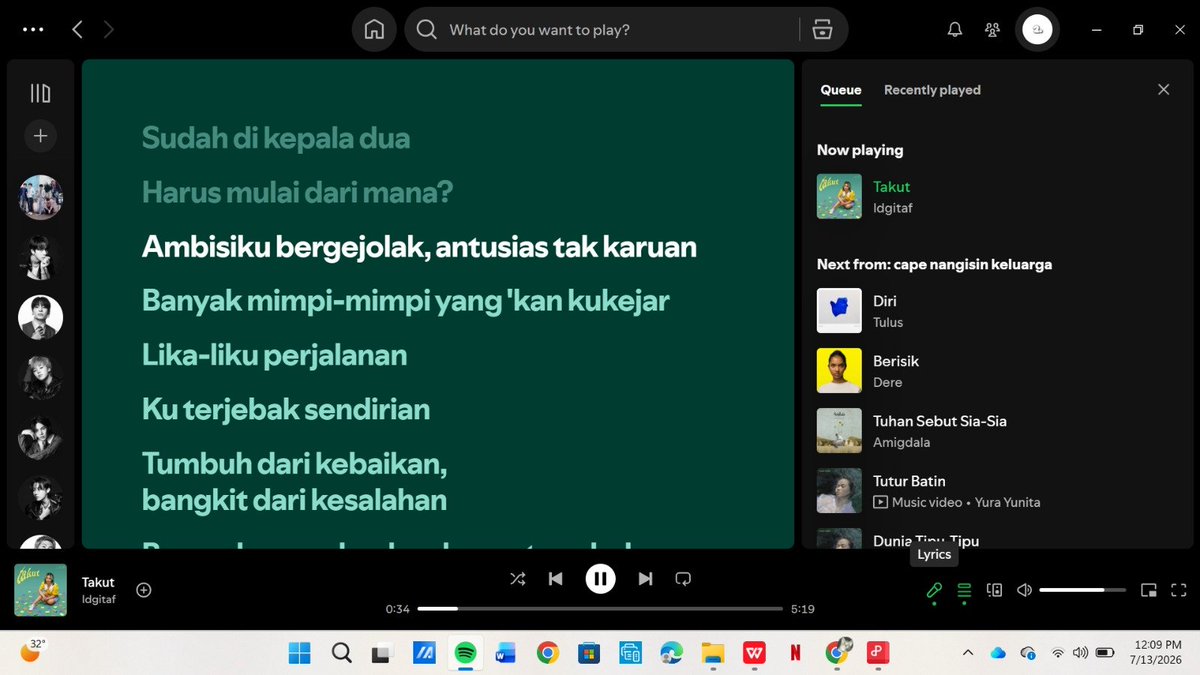Open the first sidebar playlist cover

click(40, 197)
